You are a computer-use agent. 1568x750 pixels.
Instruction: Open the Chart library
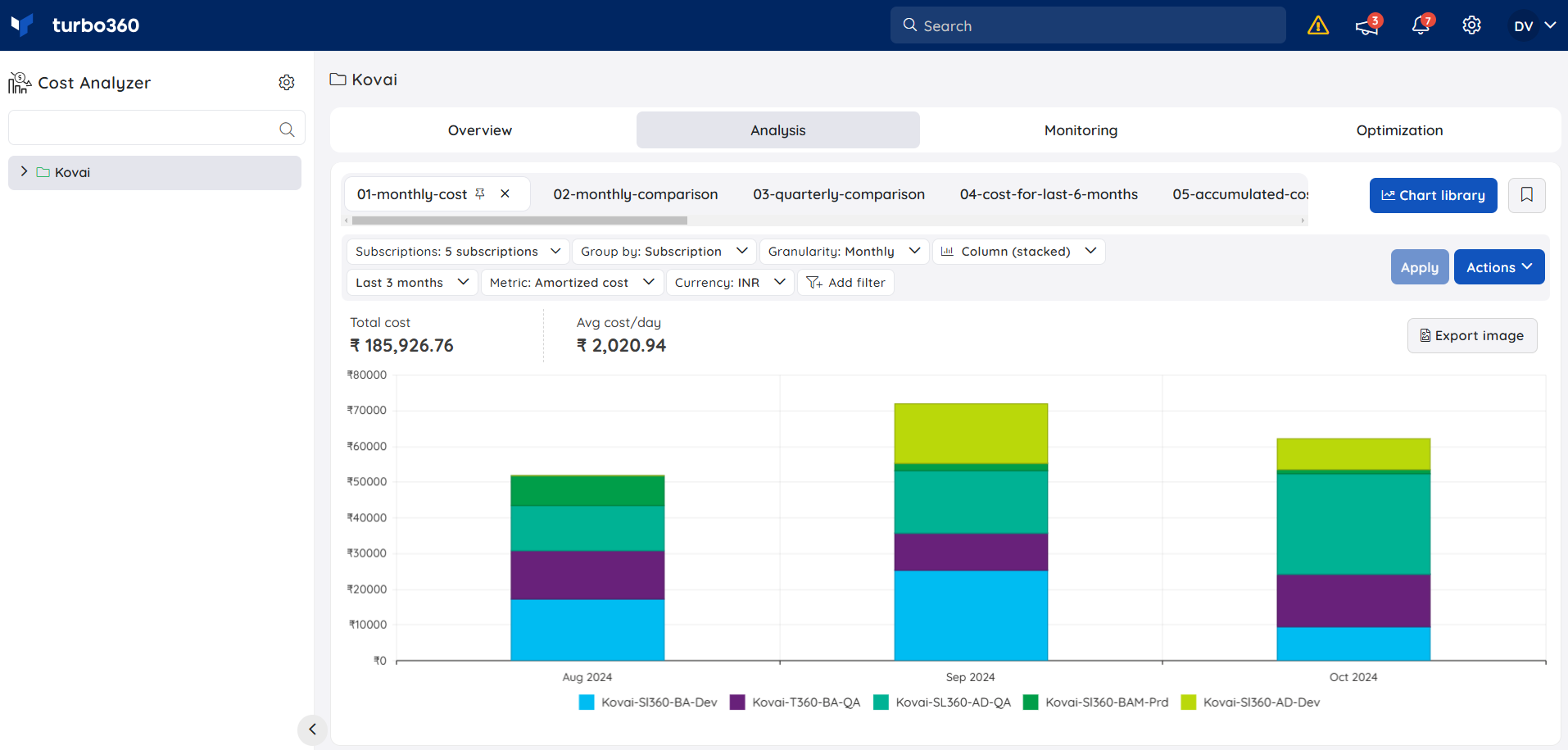point(1433,195)
